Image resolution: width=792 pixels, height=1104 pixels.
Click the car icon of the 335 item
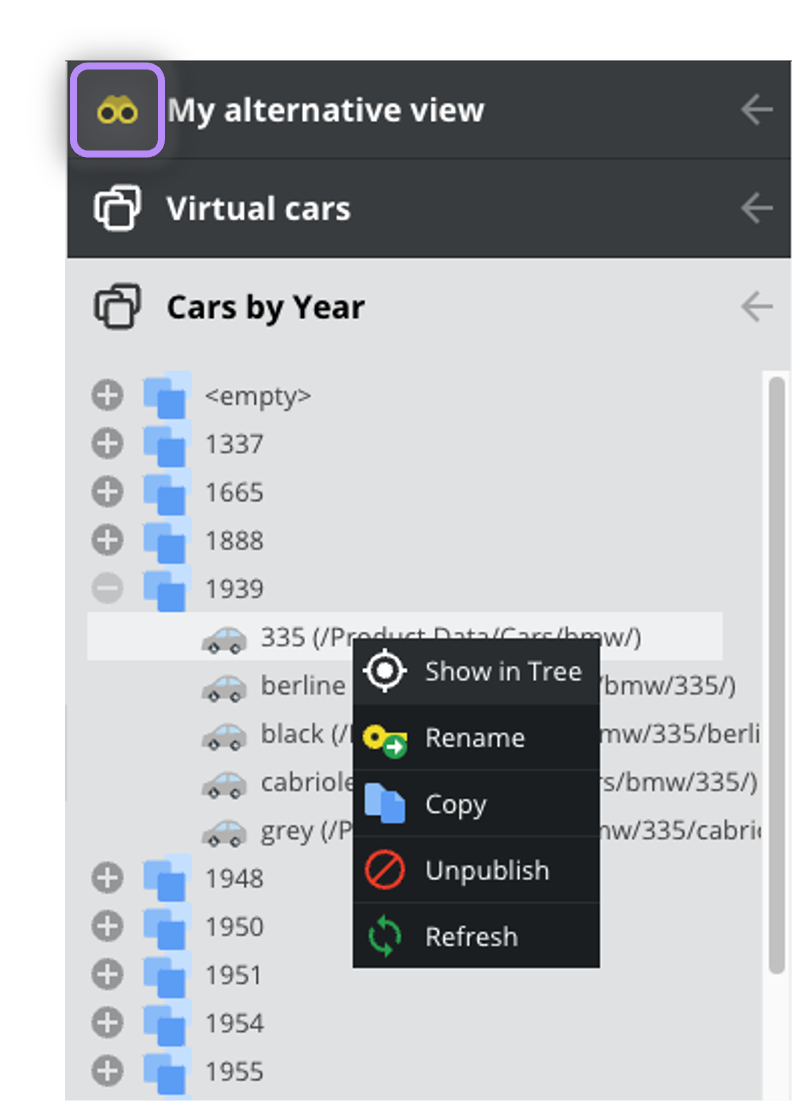coord(225,640)
